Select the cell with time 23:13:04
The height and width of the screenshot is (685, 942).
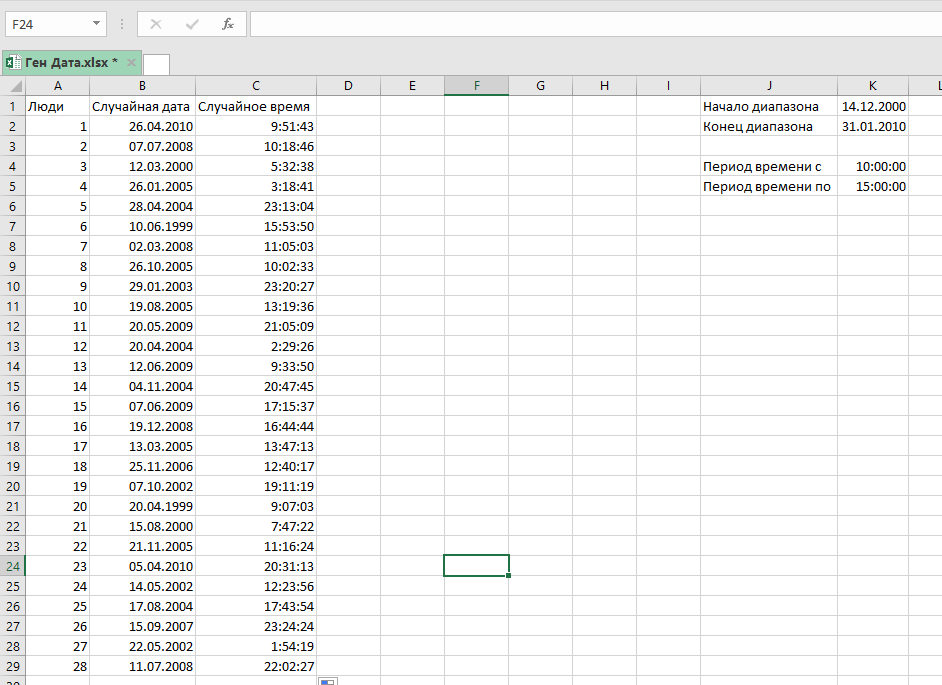(256, 206)
